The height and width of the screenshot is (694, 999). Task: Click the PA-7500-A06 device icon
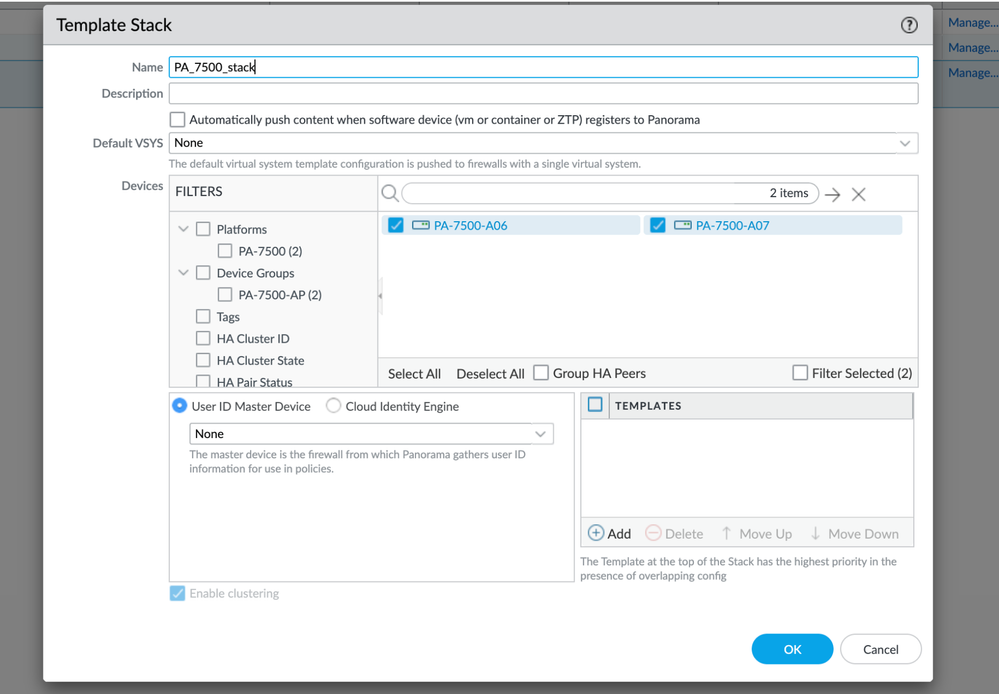click(x=420, y=225)
